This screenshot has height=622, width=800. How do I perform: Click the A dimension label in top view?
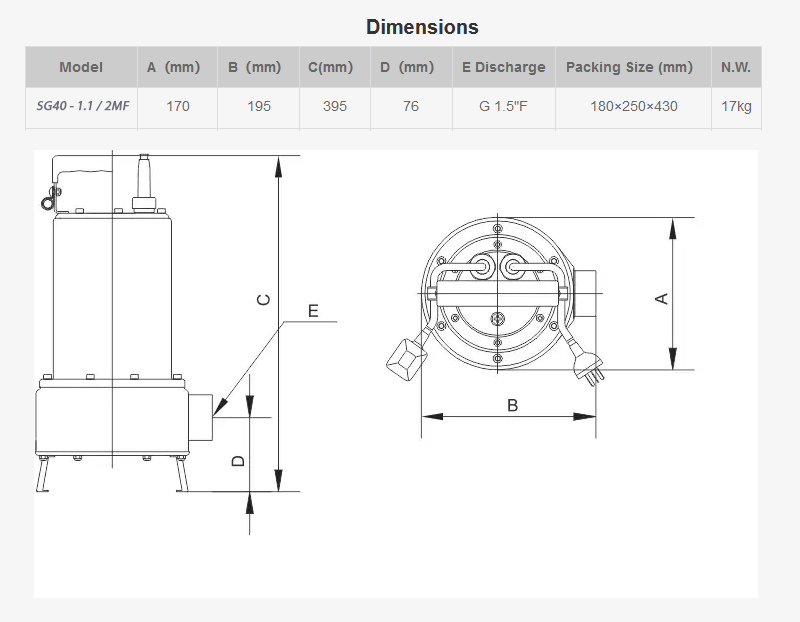661,298
